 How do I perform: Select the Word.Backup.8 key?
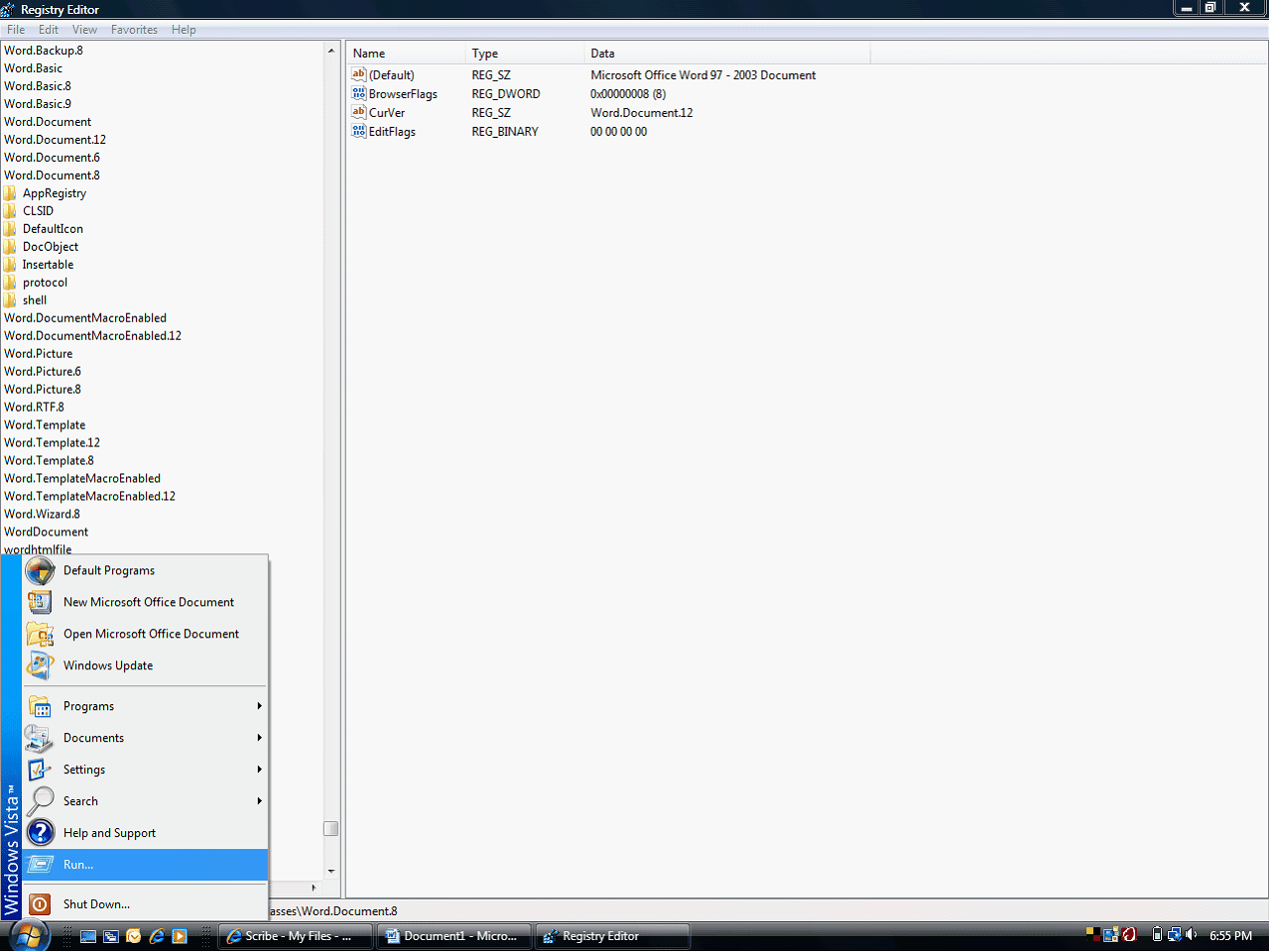(x=44, y=51)
